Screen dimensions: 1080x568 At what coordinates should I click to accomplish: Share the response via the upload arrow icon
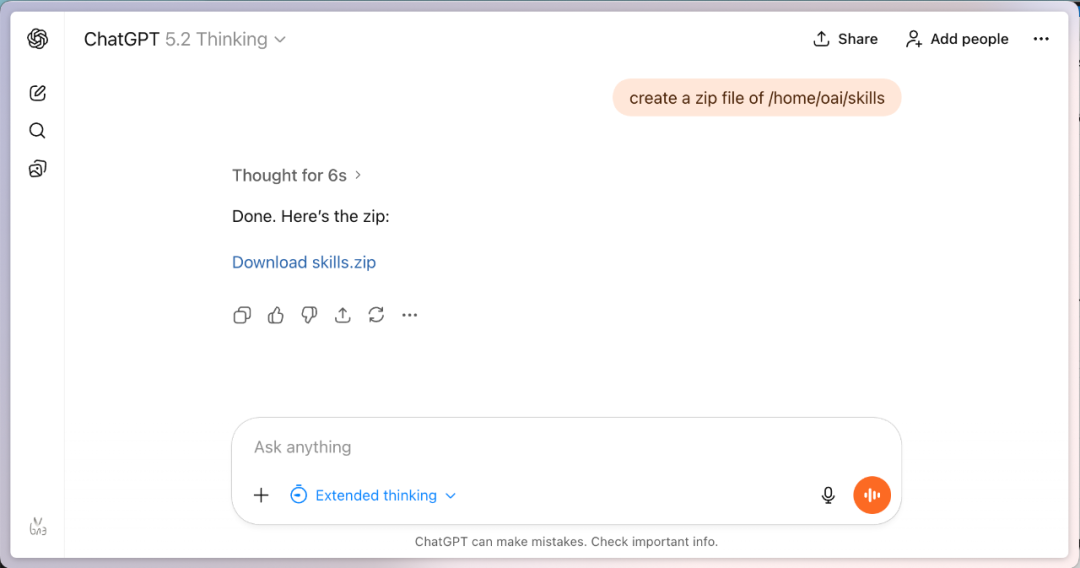(x=342, y=315)
